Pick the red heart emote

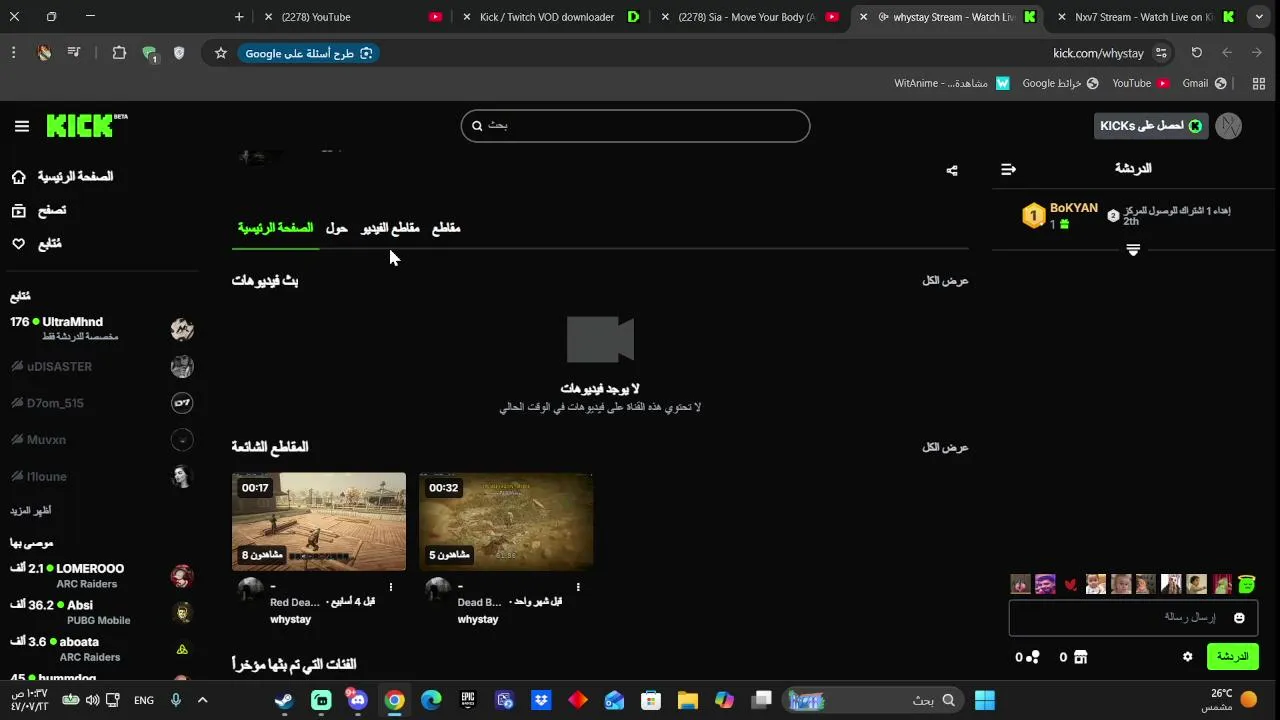1071,584
